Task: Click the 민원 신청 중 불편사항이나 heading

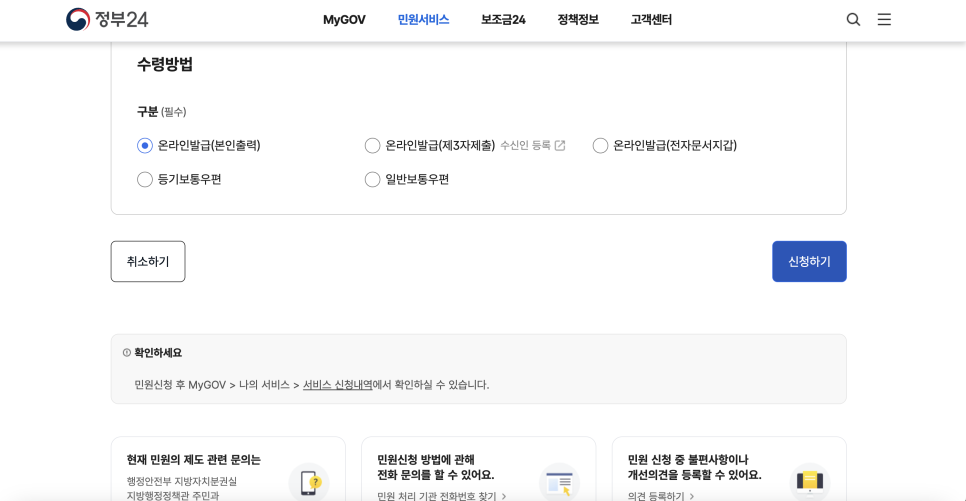Action: 688,460
